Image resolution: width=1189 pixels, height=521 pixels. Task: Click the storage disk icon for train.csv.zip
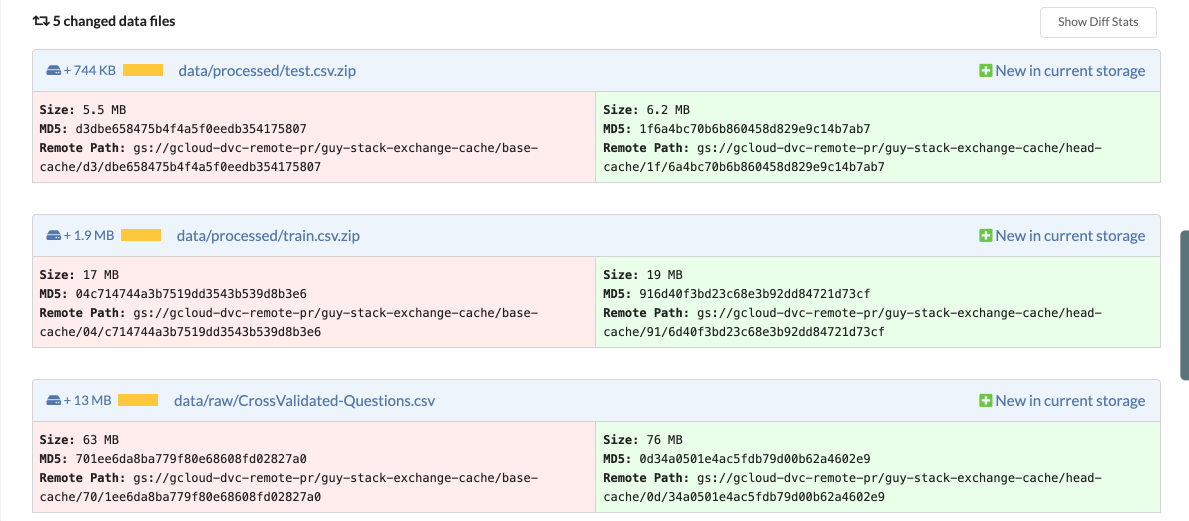coord(54,236)
